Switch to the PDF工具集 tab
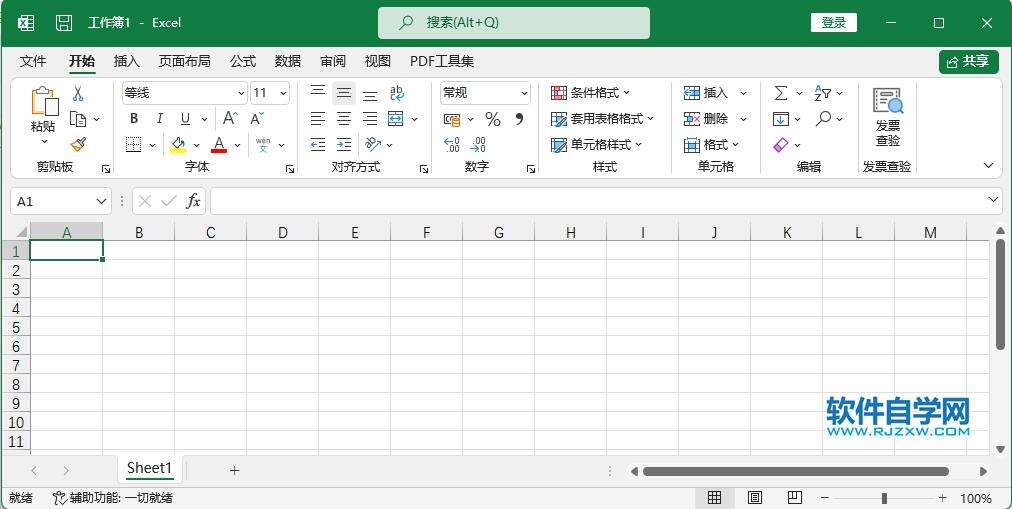1012x509 pixels. (442, 61)
